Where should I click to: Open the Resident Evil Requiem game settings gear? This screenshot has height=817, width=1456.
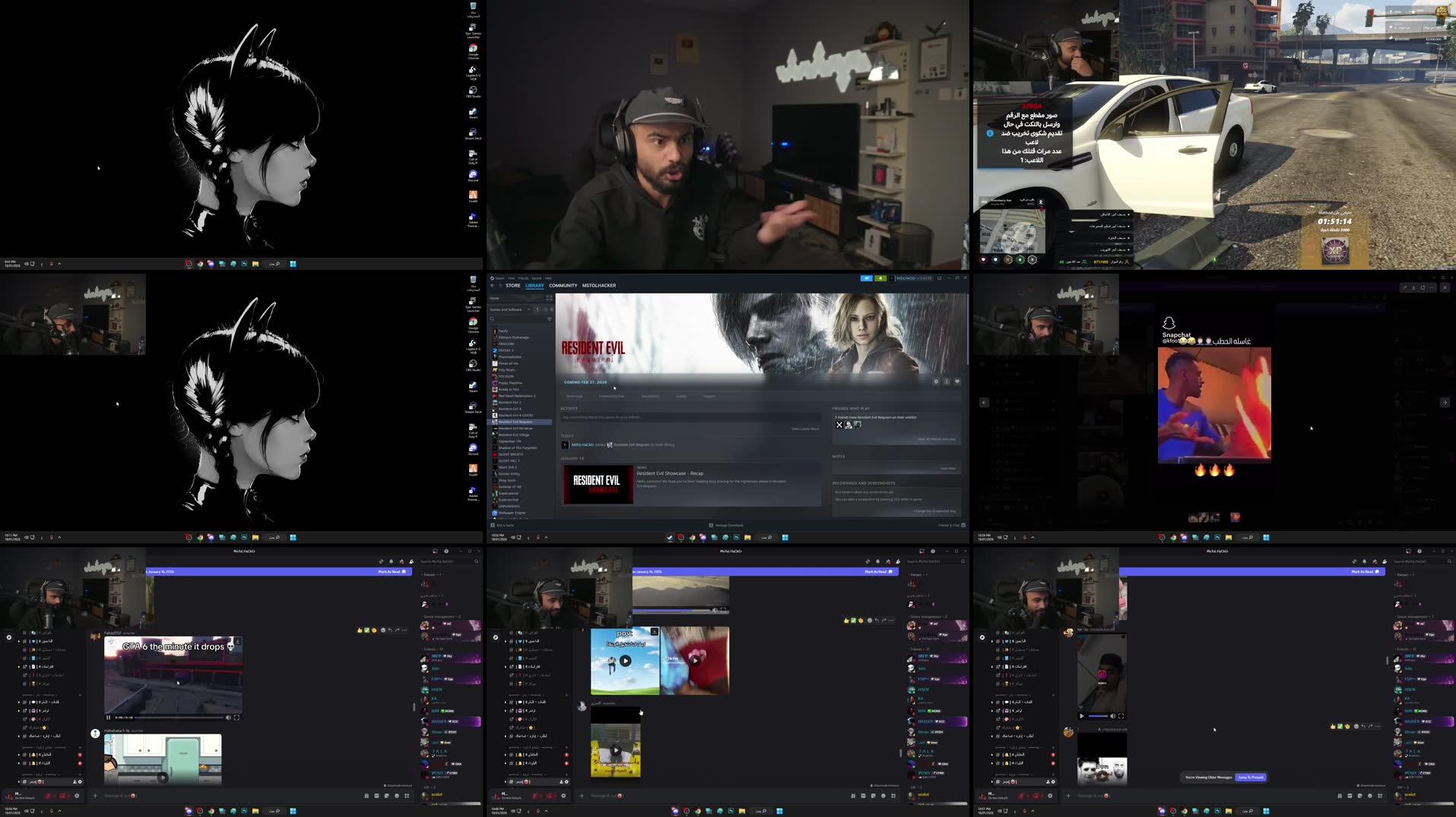936,382
